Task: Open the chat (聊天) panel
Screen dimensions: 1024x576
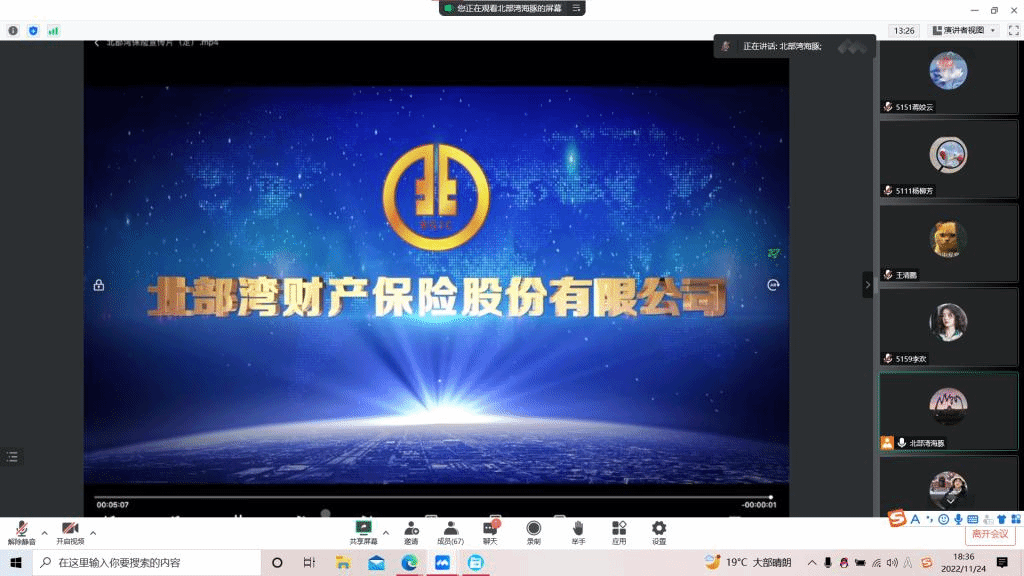Action: pos(490,530)
